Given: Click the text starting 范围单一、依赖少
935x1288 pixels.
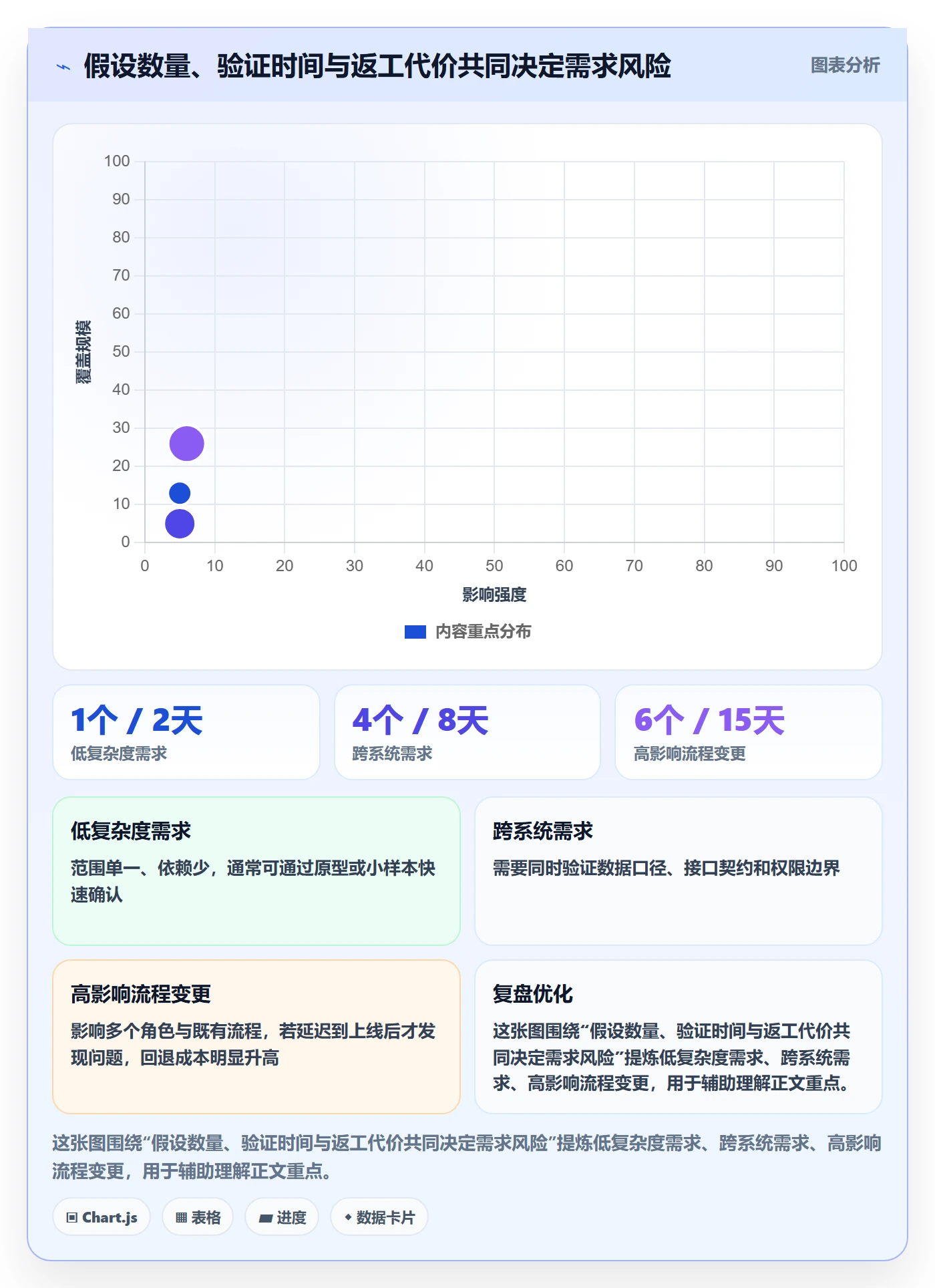Looking at the screenshot, I should pos(253,881).
